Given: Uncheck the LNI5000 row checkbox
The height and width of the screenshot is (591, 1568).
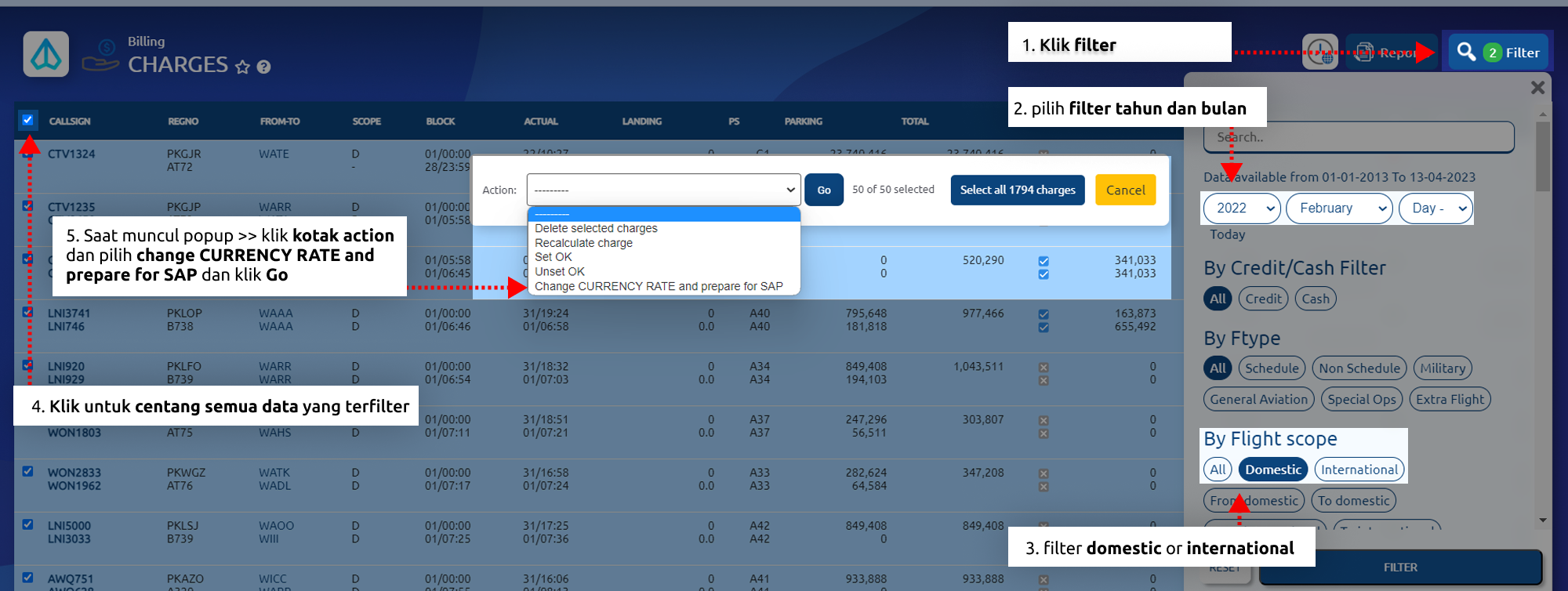Looking at the screenshot, I should coord(27,524).
